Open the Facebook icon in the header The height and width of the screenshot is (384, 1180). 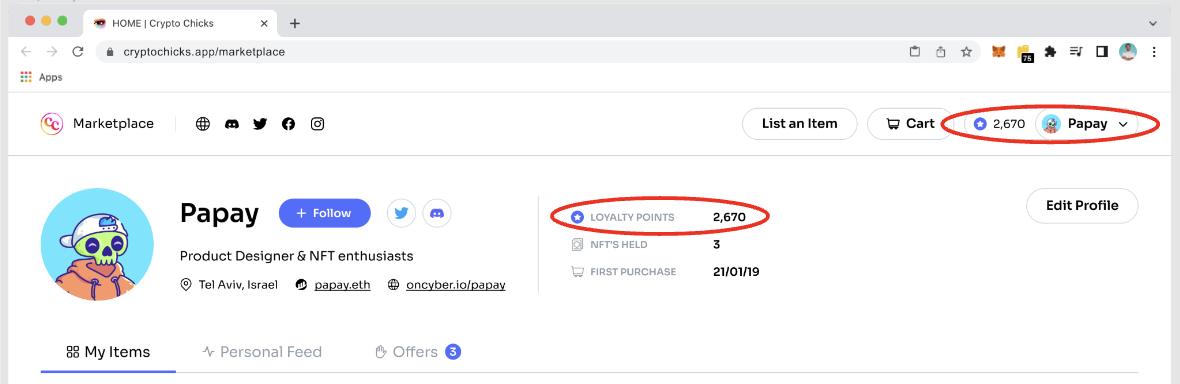click(x=288, y=124)
